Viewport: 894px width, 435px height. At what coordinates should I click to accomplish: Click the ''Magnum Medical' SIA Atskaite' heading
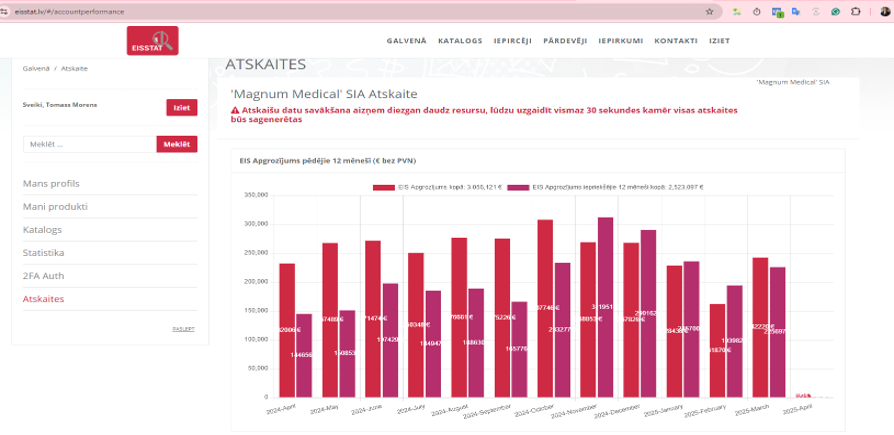click(x=324, y=93)
